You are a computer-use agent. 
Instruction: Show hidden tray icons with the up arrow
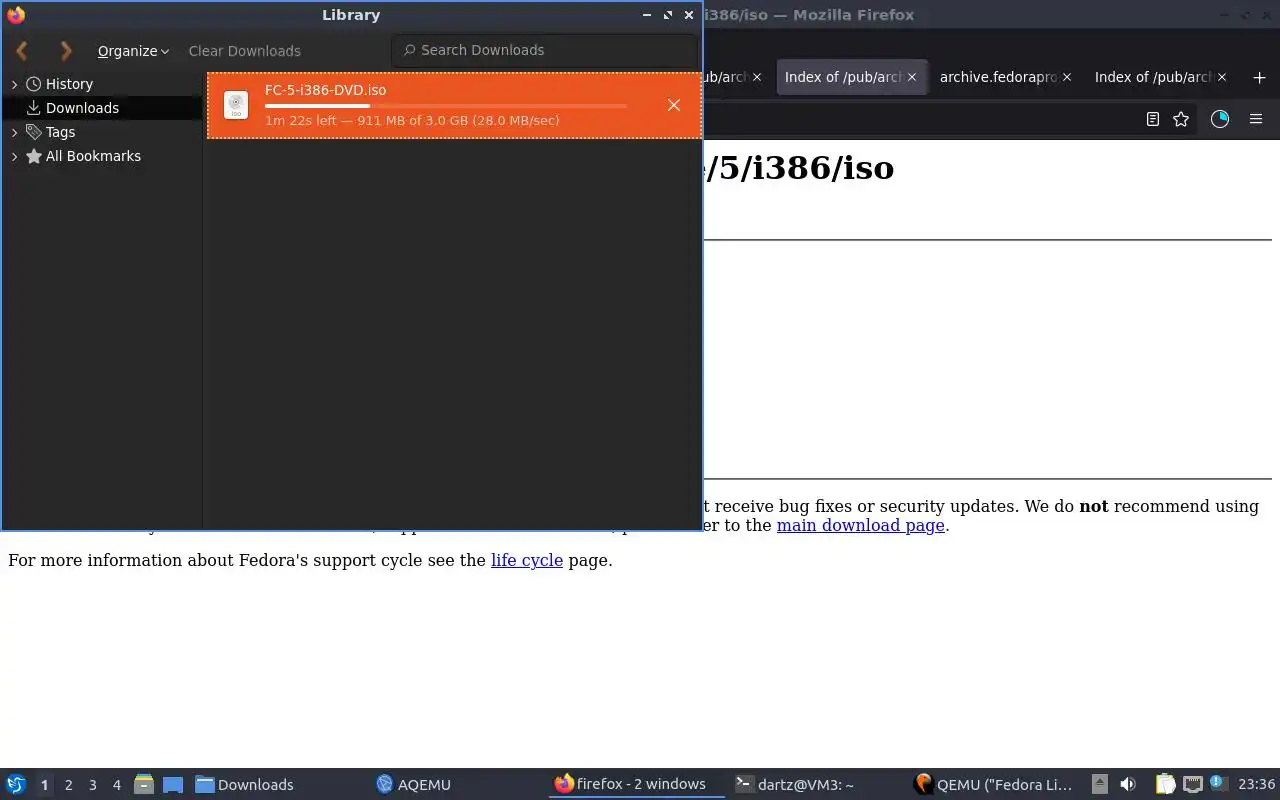click(1100, 784)
